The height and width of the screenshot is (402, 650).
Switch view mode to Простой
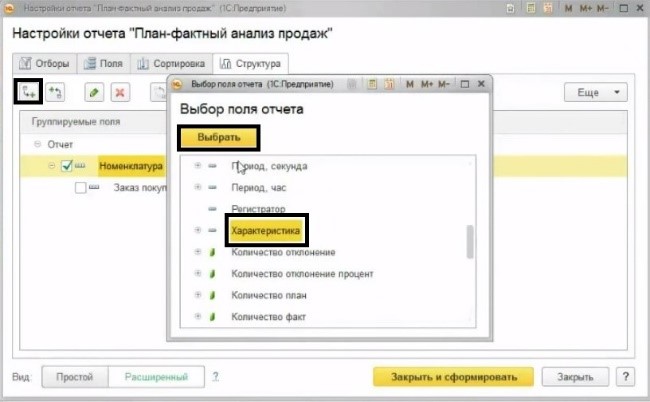point(74,377)
